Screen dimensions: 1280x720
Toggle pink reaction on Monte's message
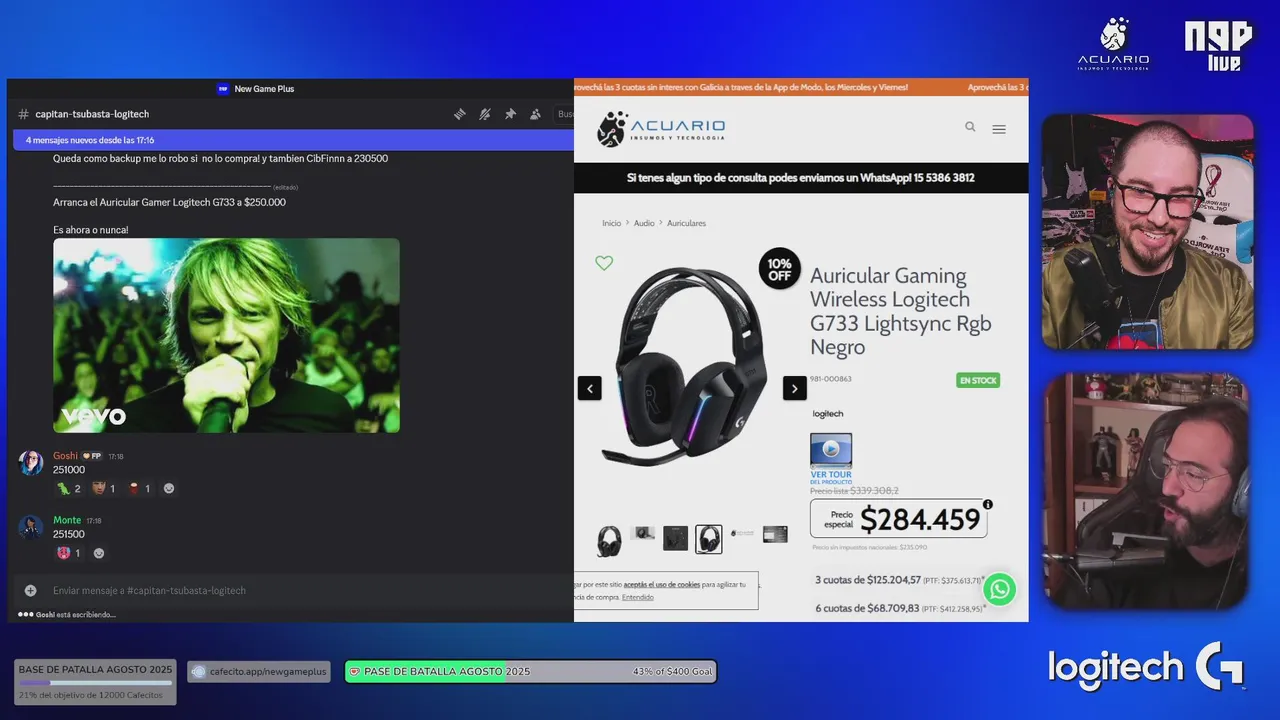tap(69, 553)
